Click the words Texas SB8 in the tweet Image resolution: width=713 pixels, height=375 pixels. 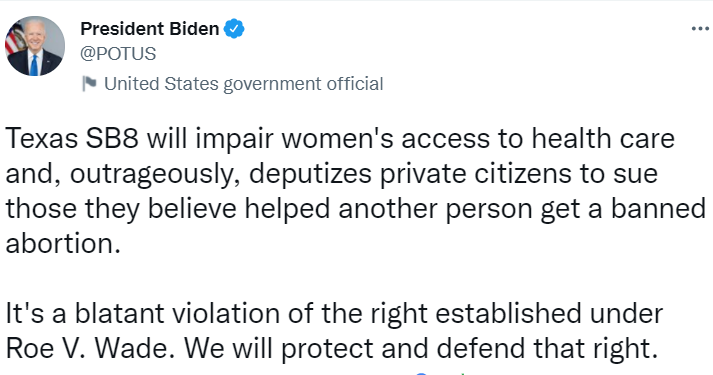click(71, 138)
